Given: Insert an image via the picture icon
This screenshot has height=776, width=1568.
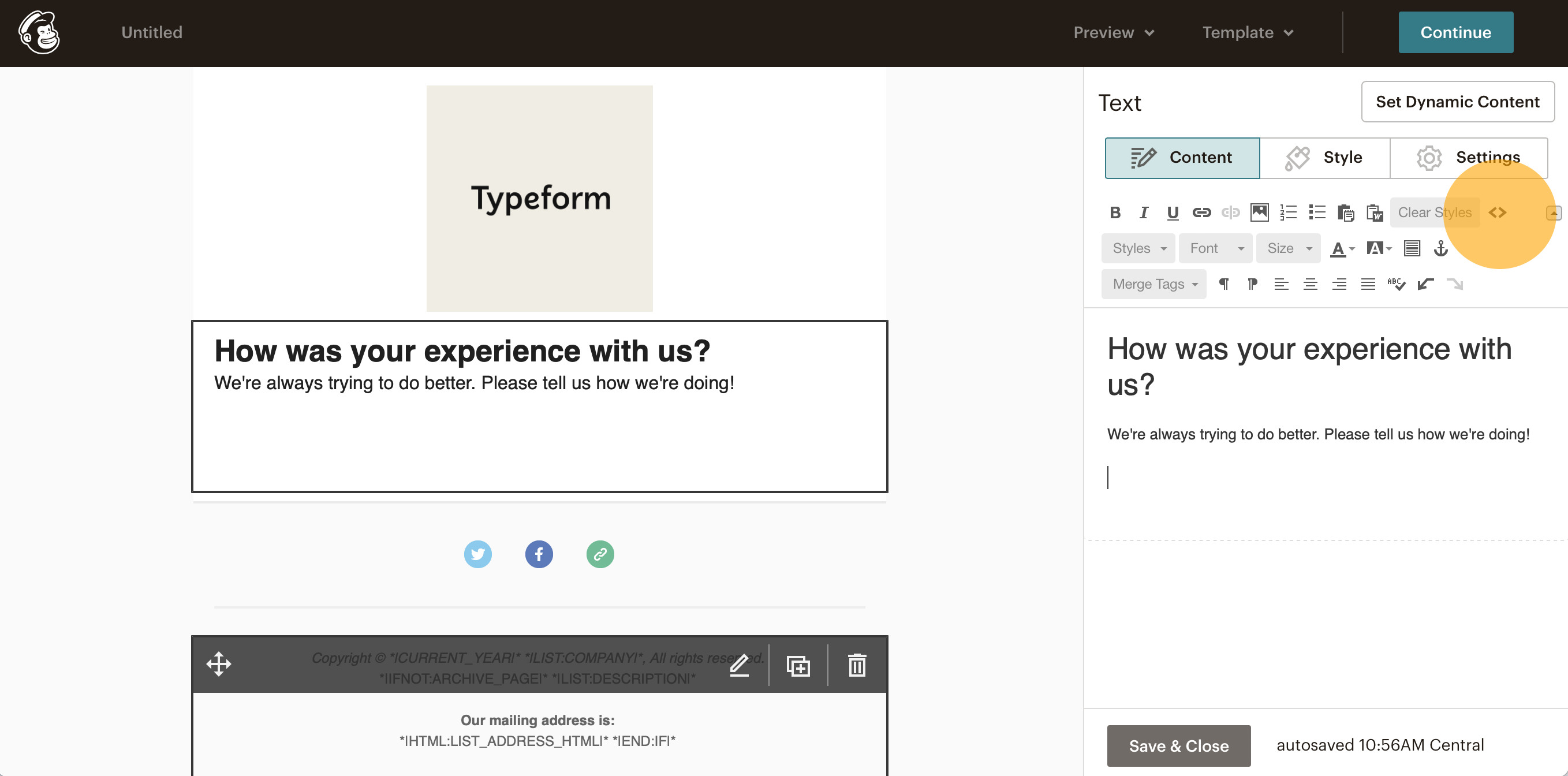Looking at the screenshot, I should click(x=1259, y=212).
